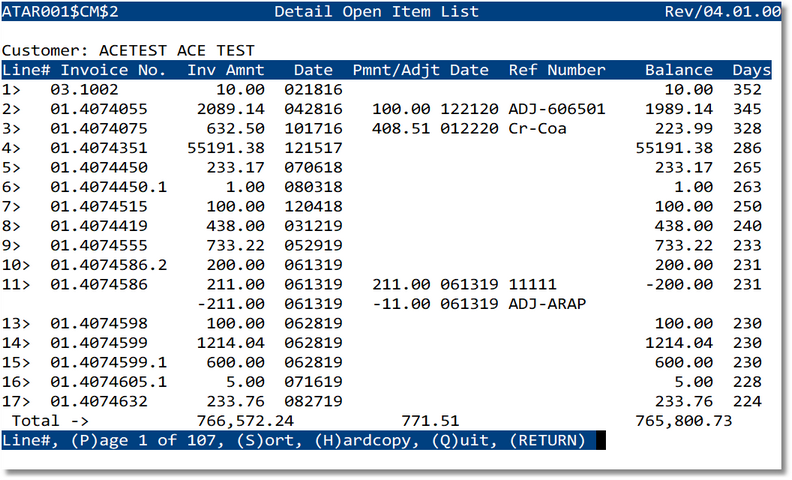Select invoice 03.1002 on line 1

click(x=84, y=89)
